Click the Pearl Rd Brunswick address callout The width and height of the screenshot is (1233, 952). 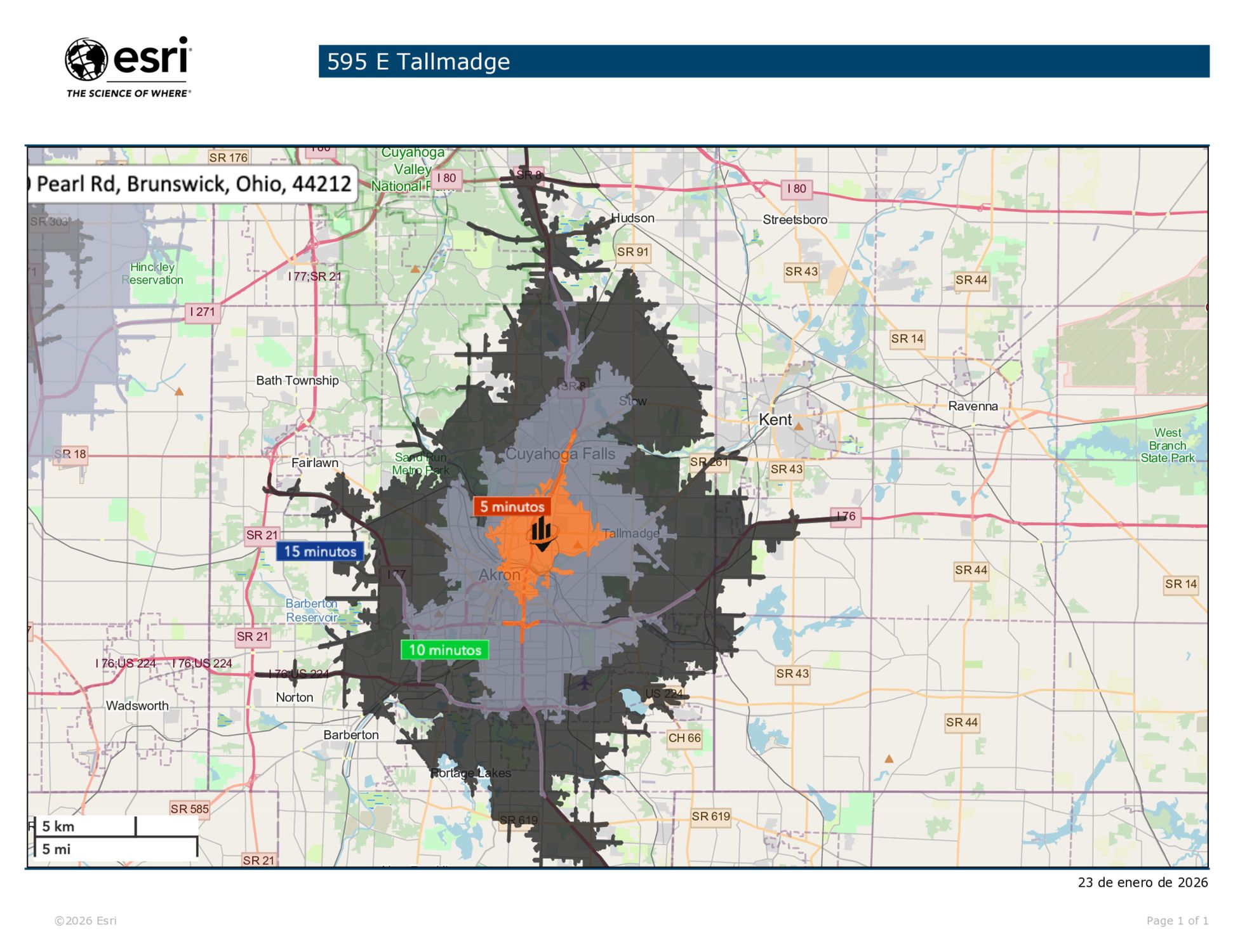[192, 185]
